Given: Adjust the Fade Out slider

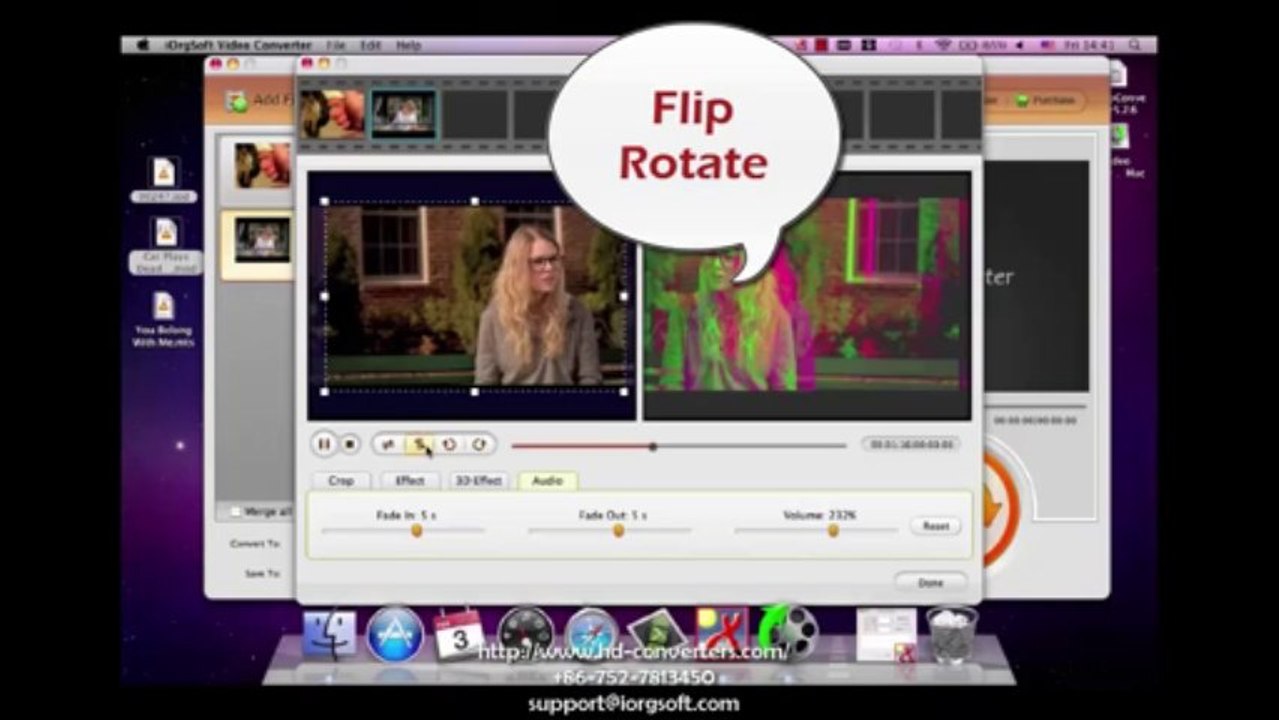Looking at the screenshot, I should point(611,531).
